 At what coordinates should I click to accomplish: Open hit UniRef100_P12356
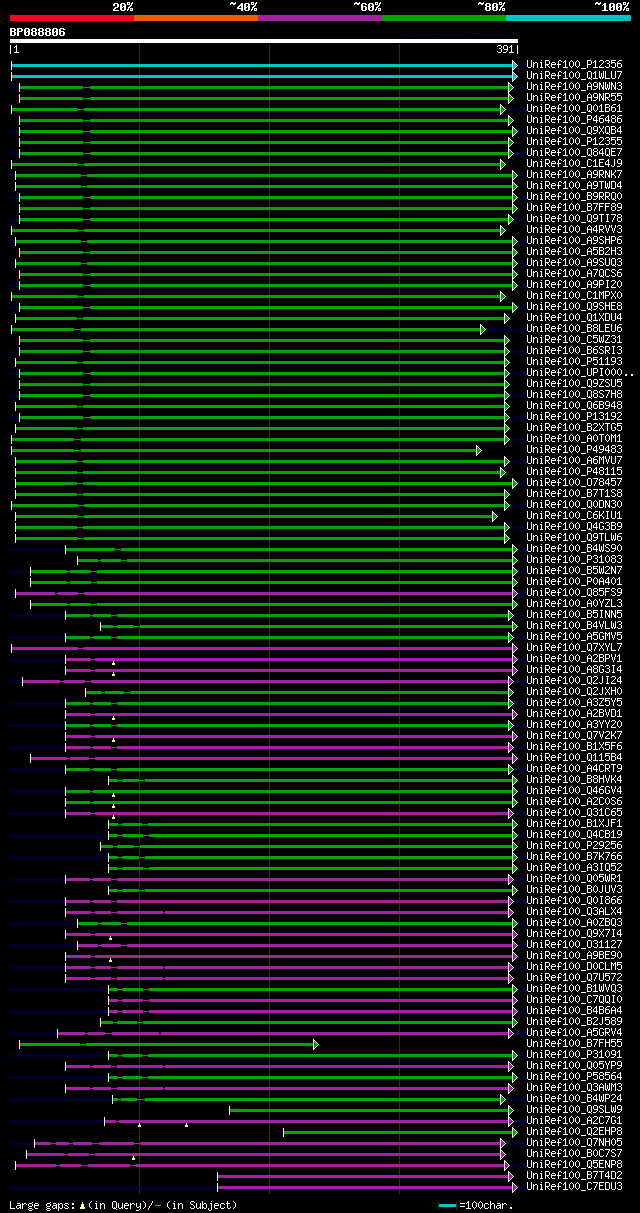(x=574, y=64)
